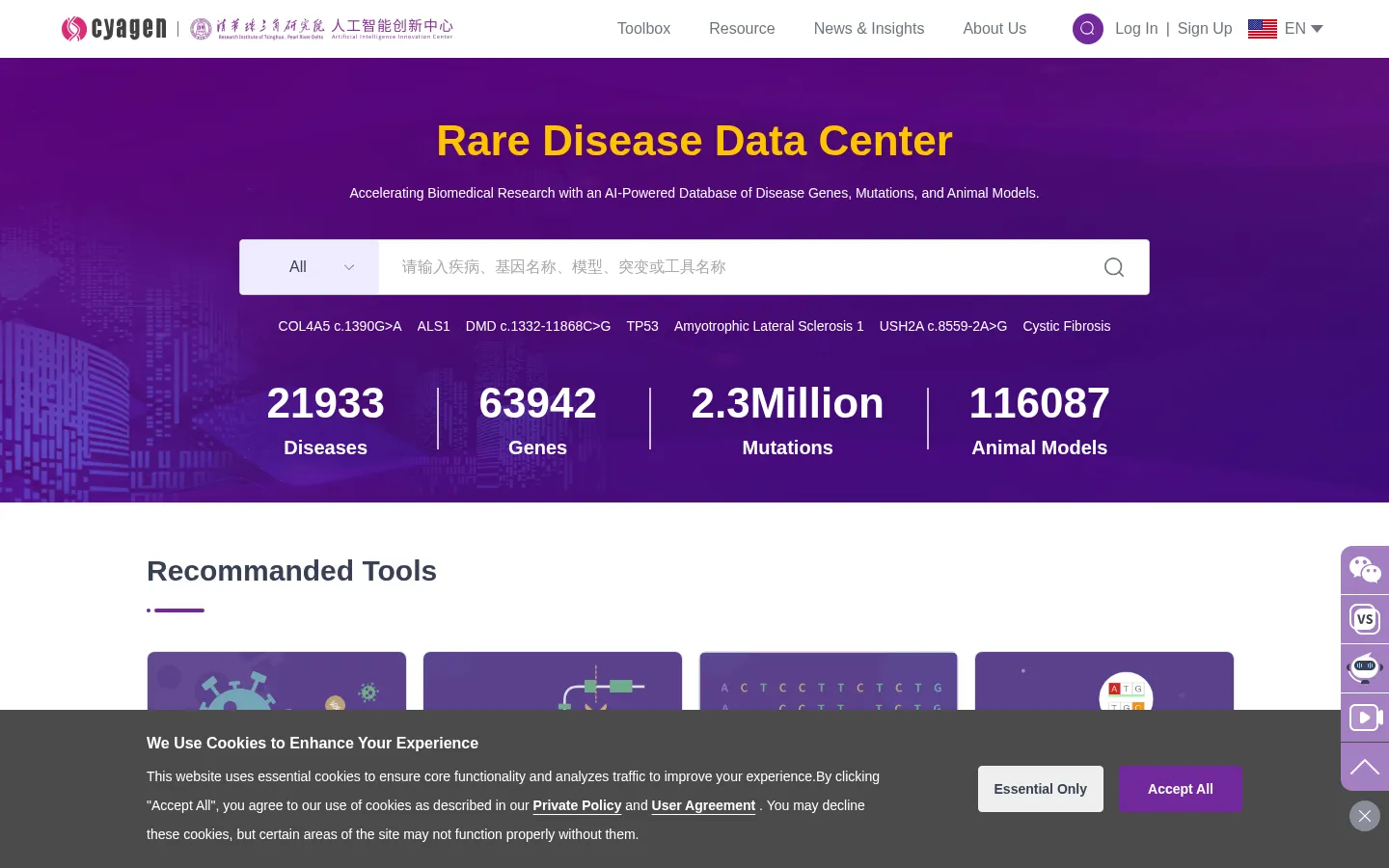The height and width of the screenshot is (868, 1389).
Task: Open the Resource menu
Action: coord(742,29)
